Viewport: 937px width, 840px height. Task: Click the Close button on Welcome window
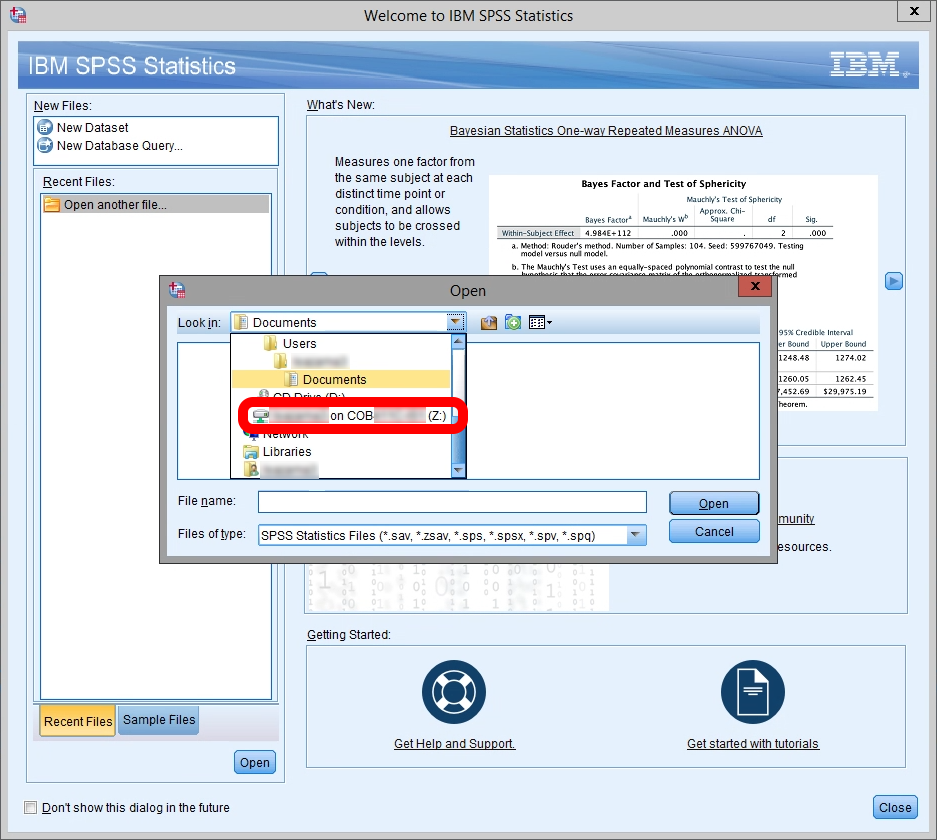pyautogui.click(x=895, y=808)
